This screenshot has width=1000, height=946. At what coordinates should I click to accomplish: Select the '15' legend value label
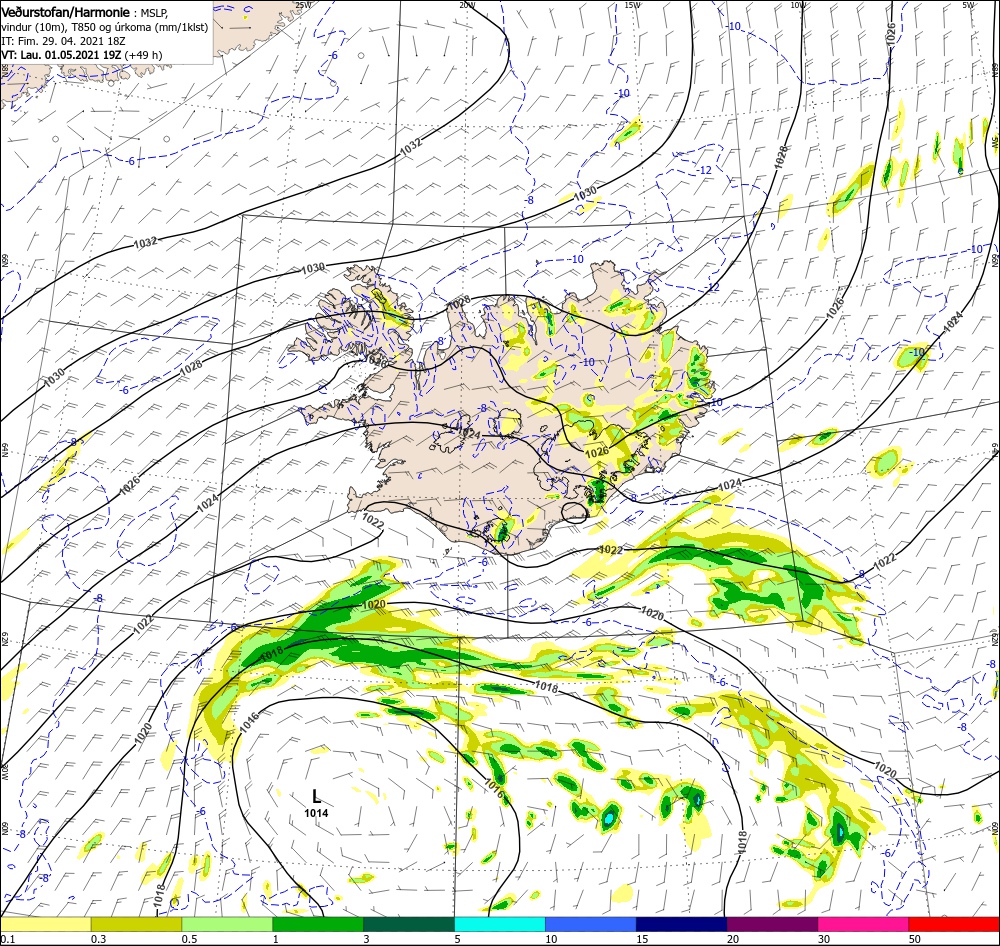(642, 939)
